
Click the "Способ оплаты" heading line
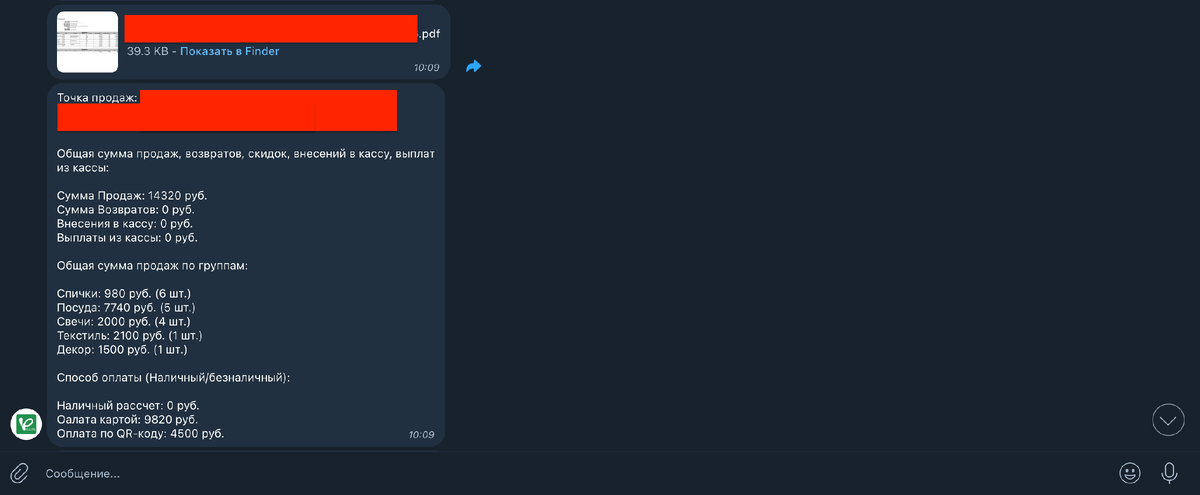pyautogui.click(x=174, y=377)
